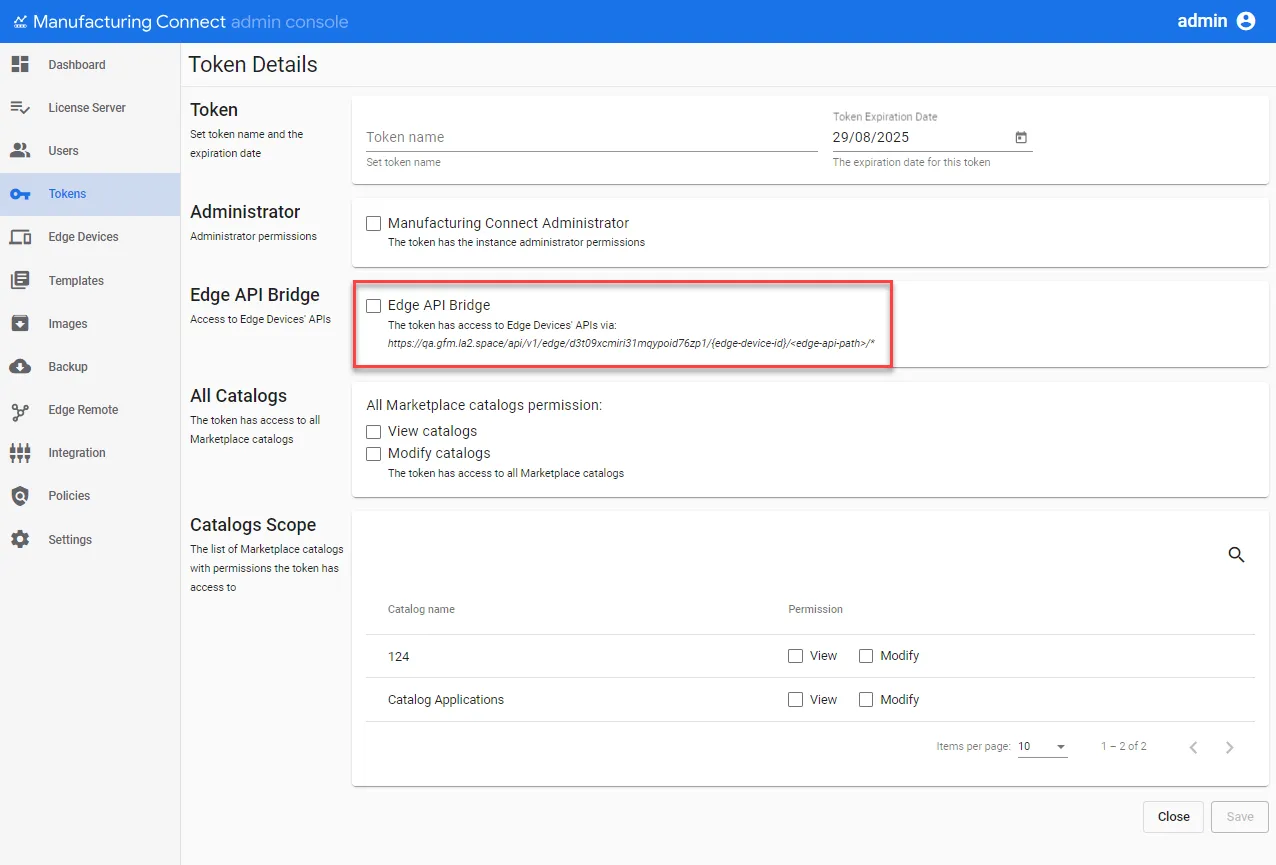
Task: Open the admin account avatar icon
Action: pos(1246,21)
